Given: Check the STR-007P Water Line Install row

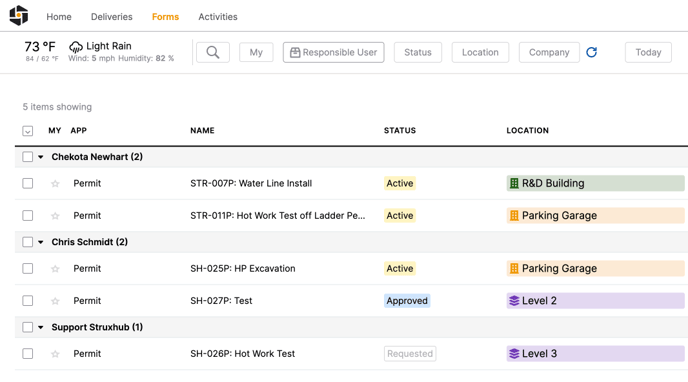Looking at the screenshot, I should 28,183.
